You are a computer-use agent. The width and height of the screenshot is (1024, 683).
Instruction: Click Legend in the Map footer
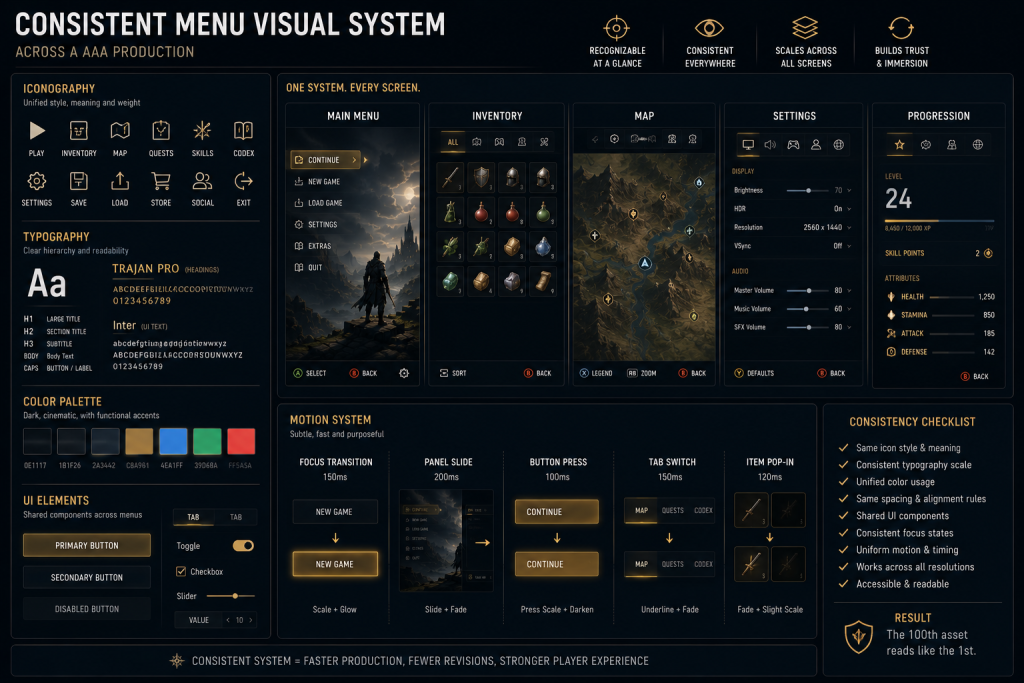pos(596,373)
